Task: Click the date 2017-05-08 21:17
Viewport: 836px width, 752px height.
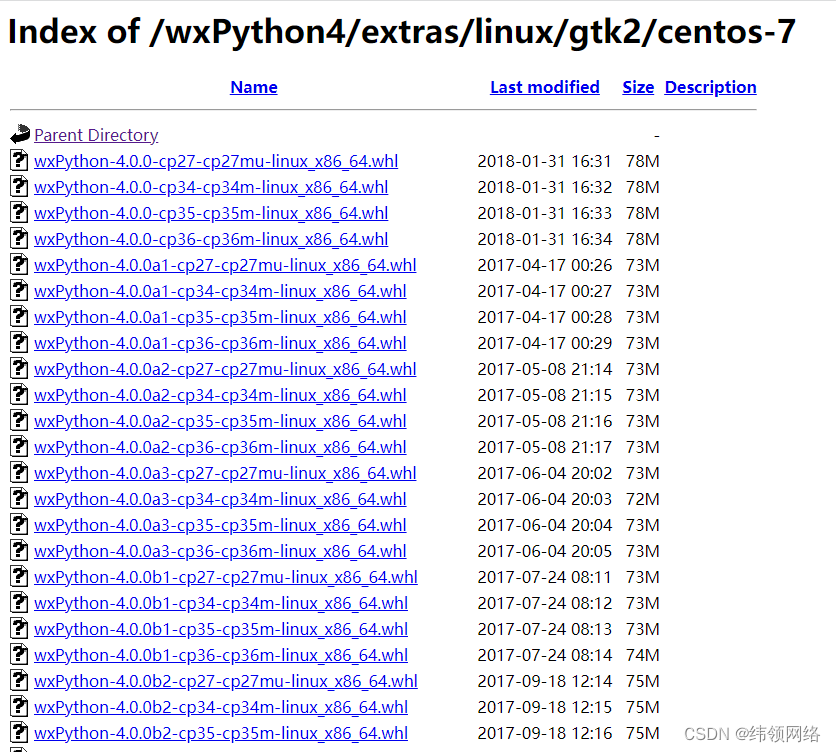Action: tap(544, 447)
